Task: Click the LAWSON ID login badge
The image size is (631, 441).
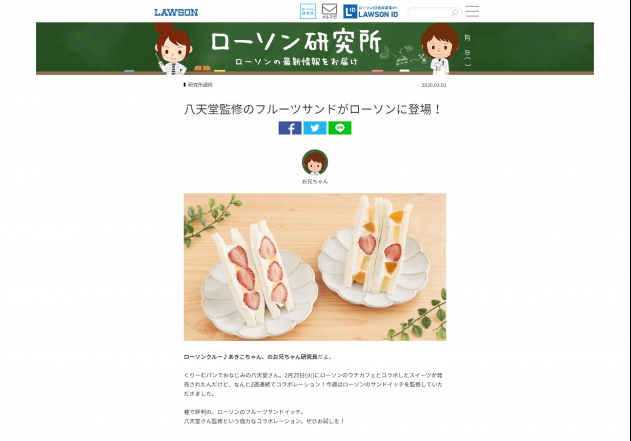Action: click(371, 11)
